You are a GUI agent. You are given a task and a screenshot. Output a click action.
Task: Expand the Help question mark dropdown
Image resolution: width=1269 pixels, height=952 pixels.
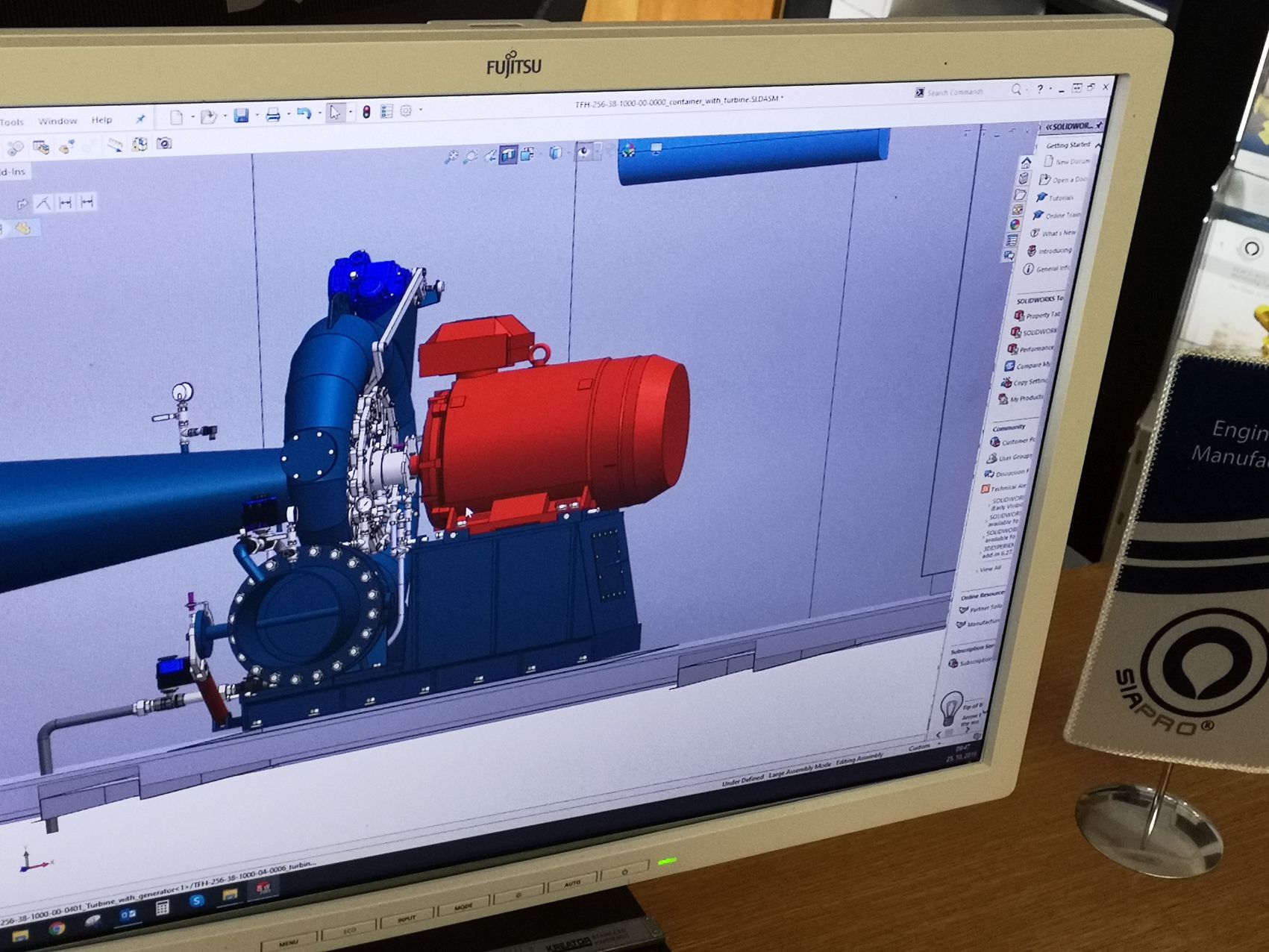[1050, 90]
